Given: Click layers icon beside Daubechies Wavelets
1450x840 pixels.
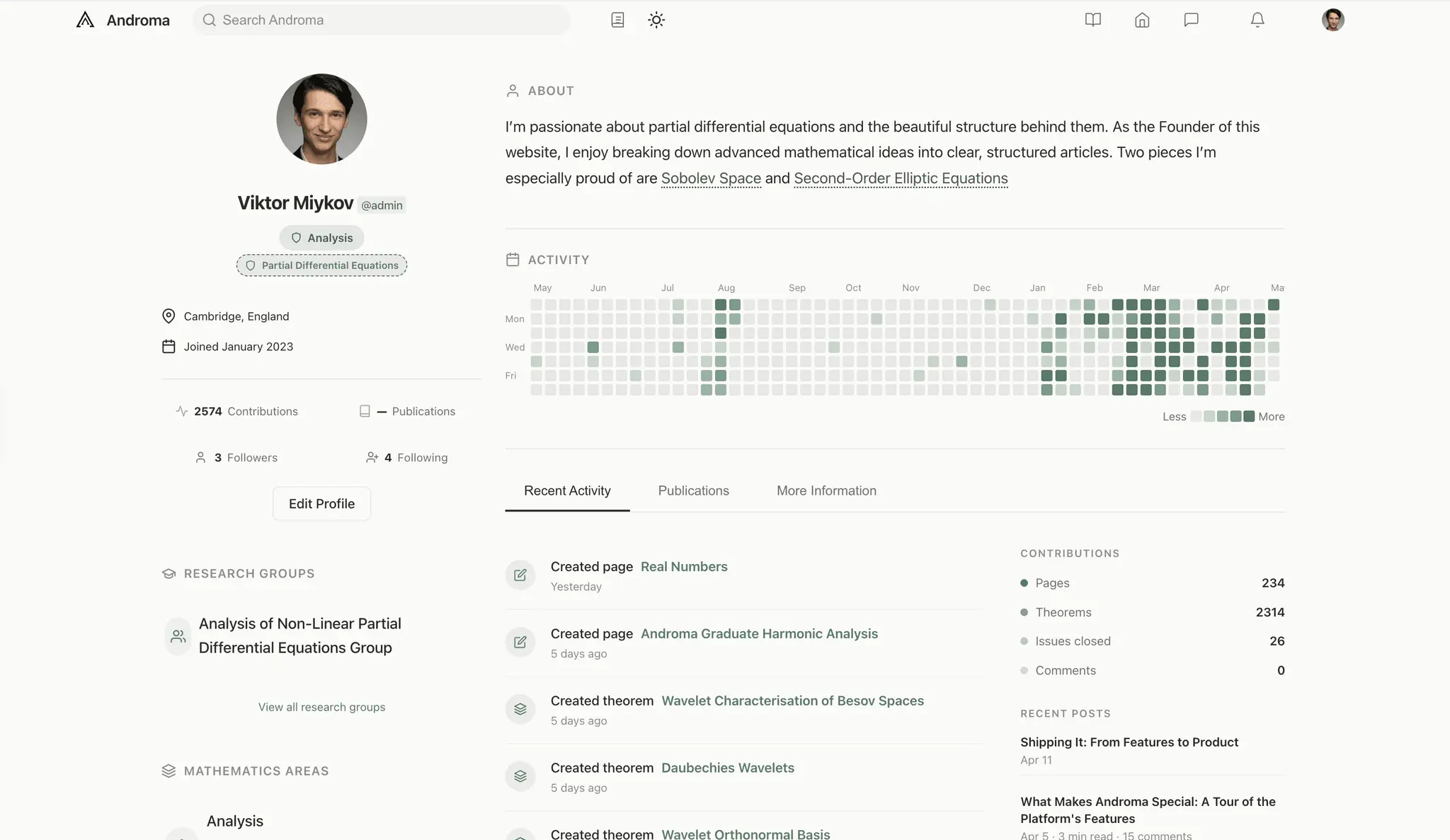Looking at the screenshot, I should click(x=520, y=776).
